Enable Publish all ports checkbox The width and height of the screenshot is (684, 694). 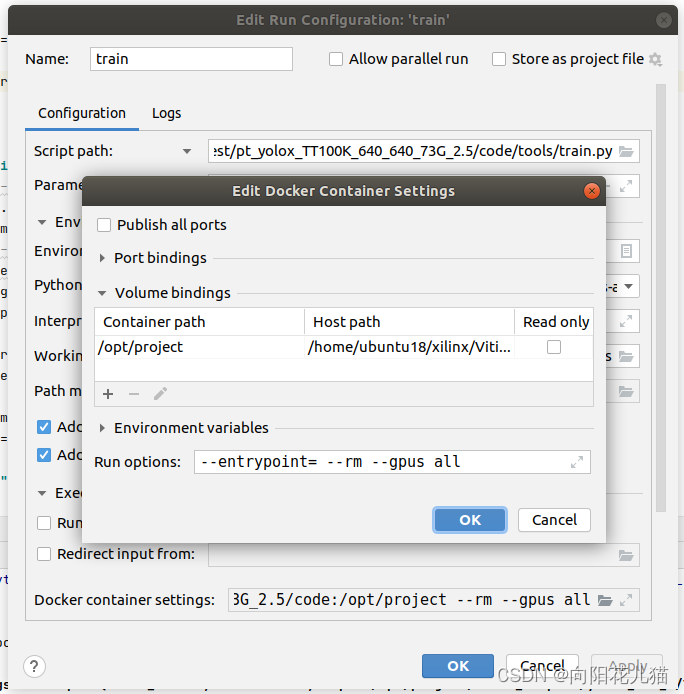[104, 225]
